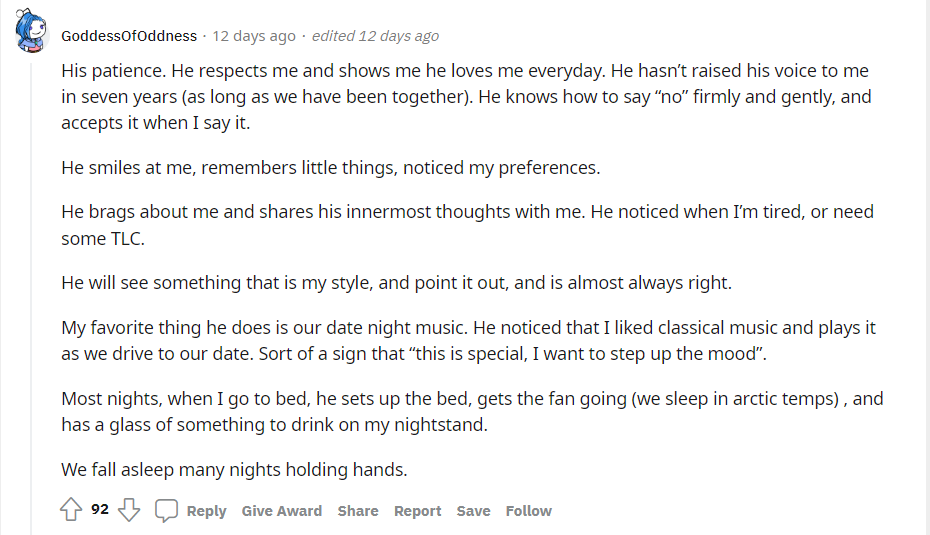Upvote the GoddessOfOddness comment

click(70, 510)
